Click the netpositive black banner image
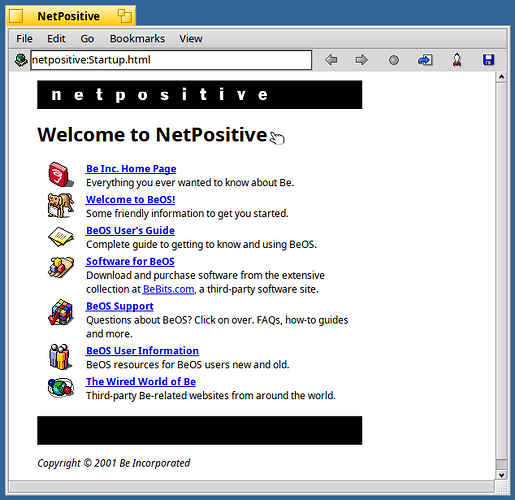Image resolution: width=515 pixels, height=500 pixels. [x=200, y=95]
